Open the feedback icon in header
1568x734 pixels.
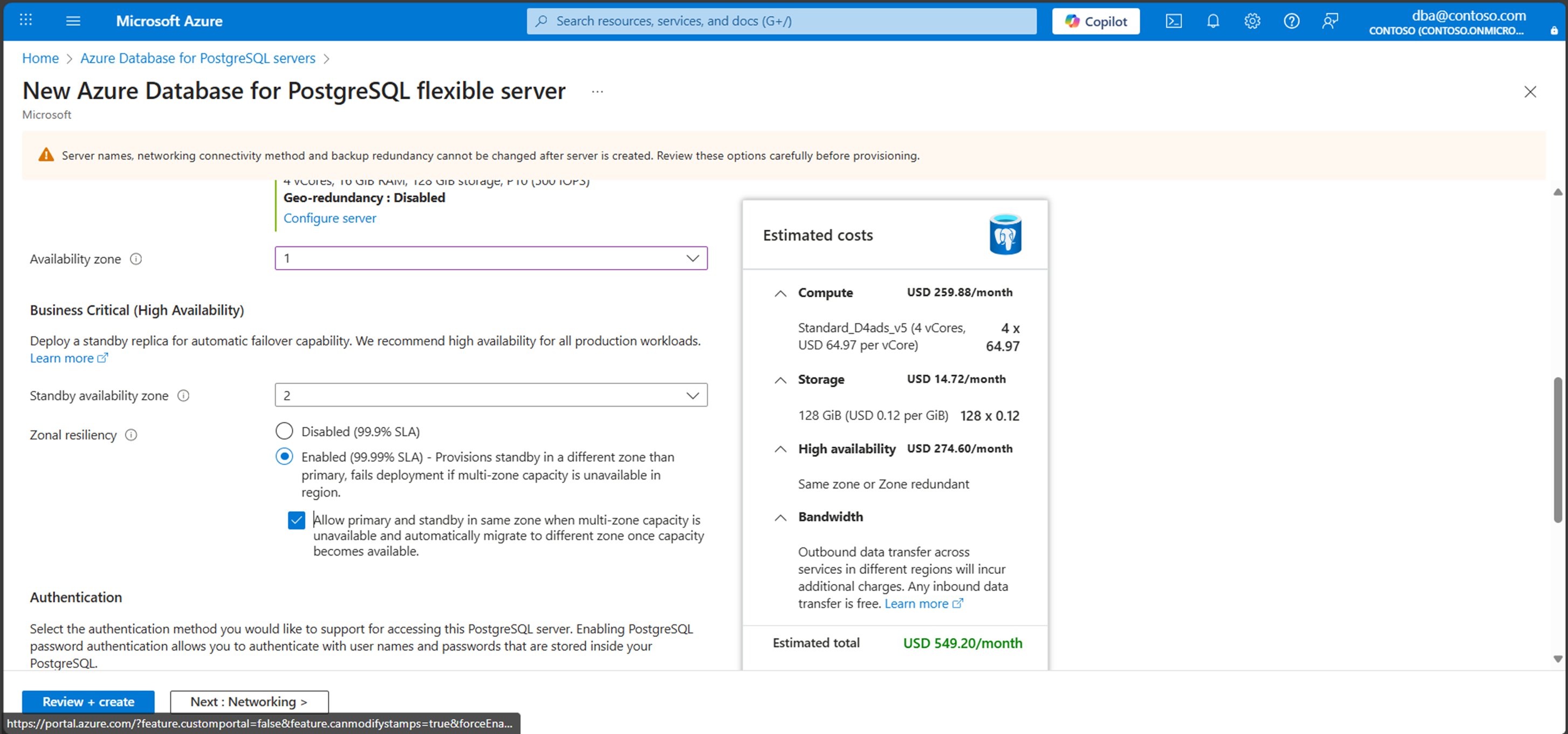pyautogui.click(x=1330, y=21)
